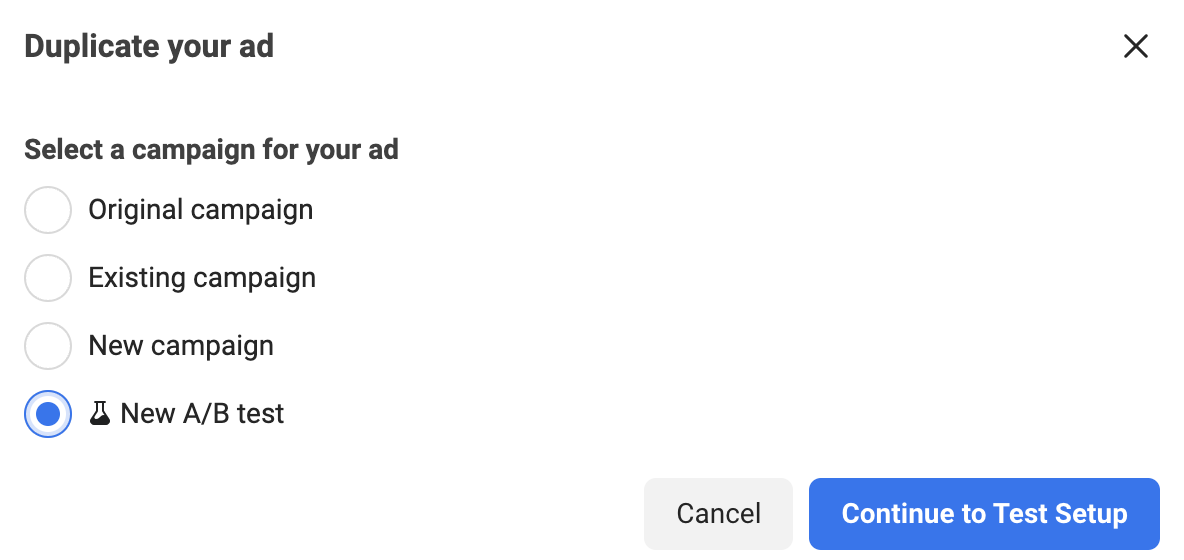1184x560 pixels.
Task: Click the blue Continue to Test Setup button
Action: coord(984,513)
